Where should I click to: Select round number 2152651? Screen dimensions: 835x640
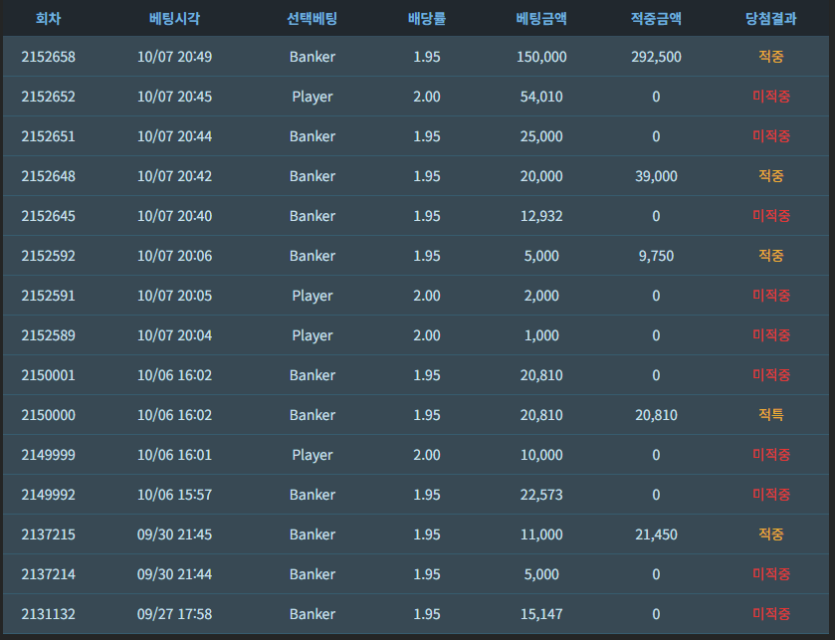[x=48, y=136]
